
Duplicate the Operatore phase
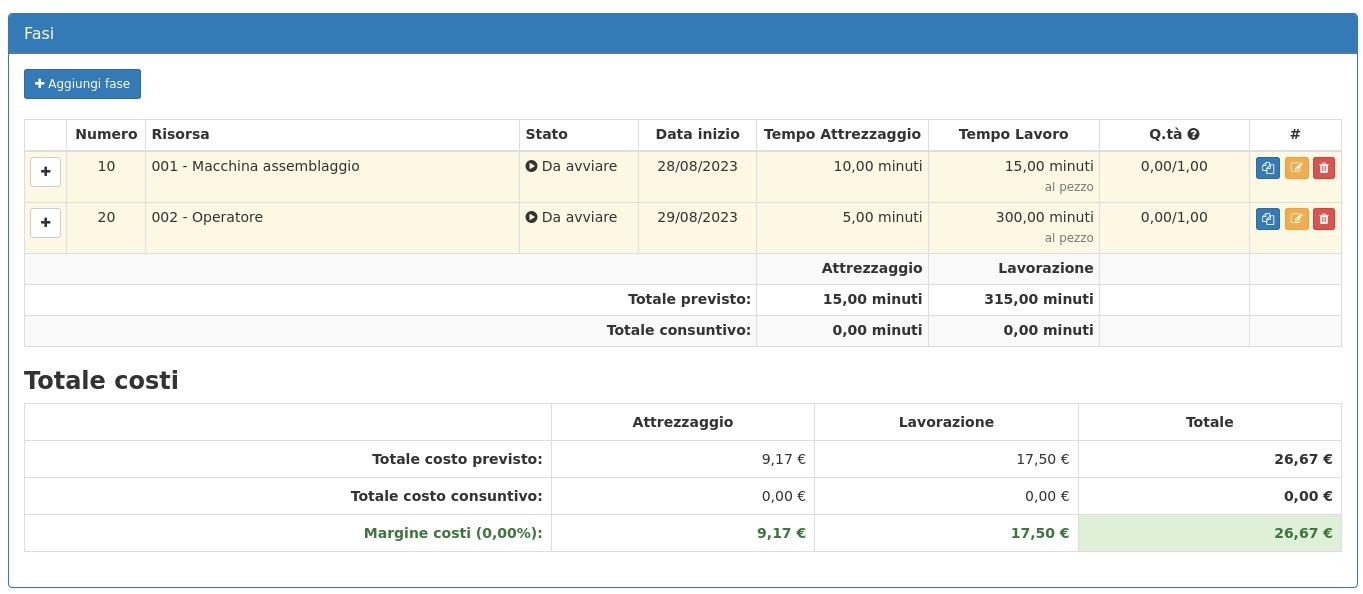(1267, 219)
